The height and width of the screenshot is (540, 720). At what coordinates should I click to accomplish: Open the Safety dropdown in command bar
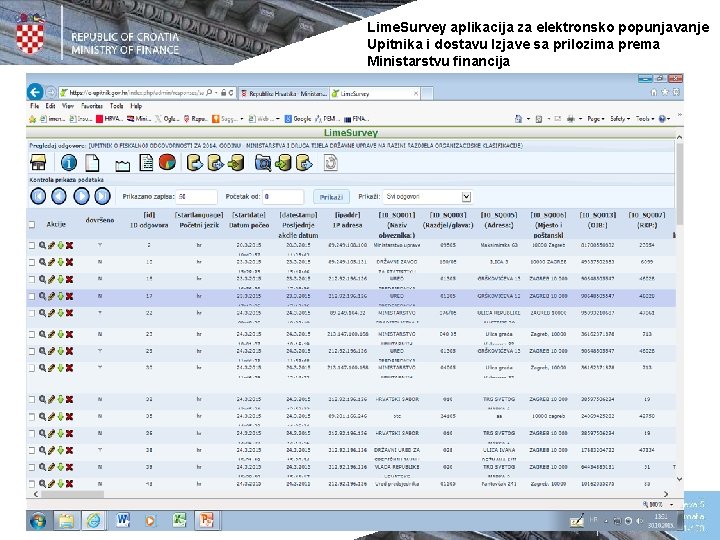pos(620,119)
